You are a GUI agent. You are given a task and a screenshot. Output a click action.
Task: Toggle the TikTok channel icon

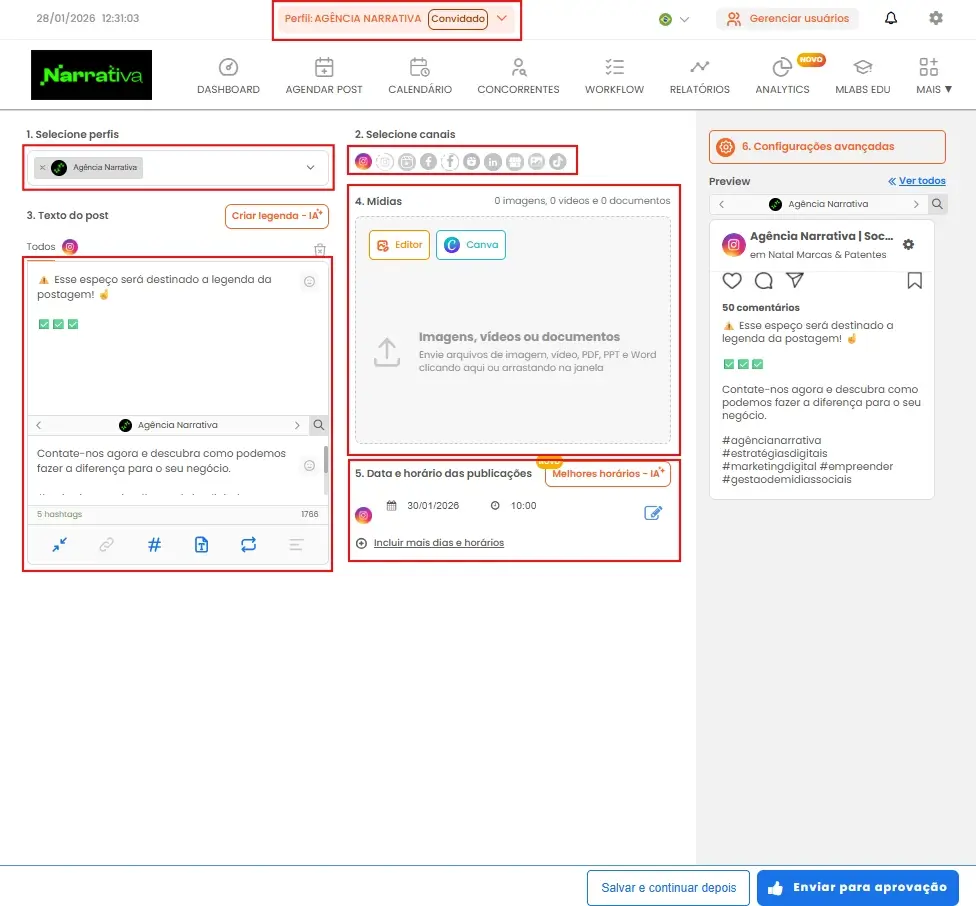(558, 162)
